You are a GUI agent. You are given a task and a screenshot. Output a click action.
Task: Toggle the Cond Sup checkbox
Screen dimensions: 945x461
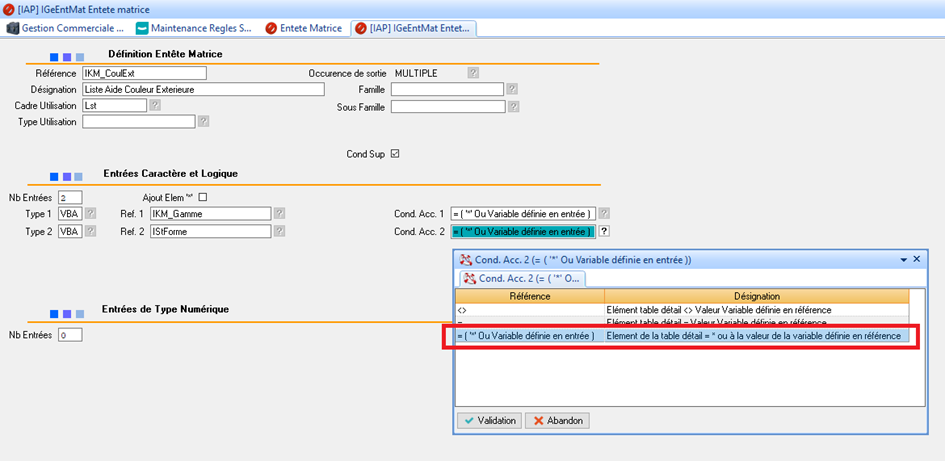tap(395, 153)
